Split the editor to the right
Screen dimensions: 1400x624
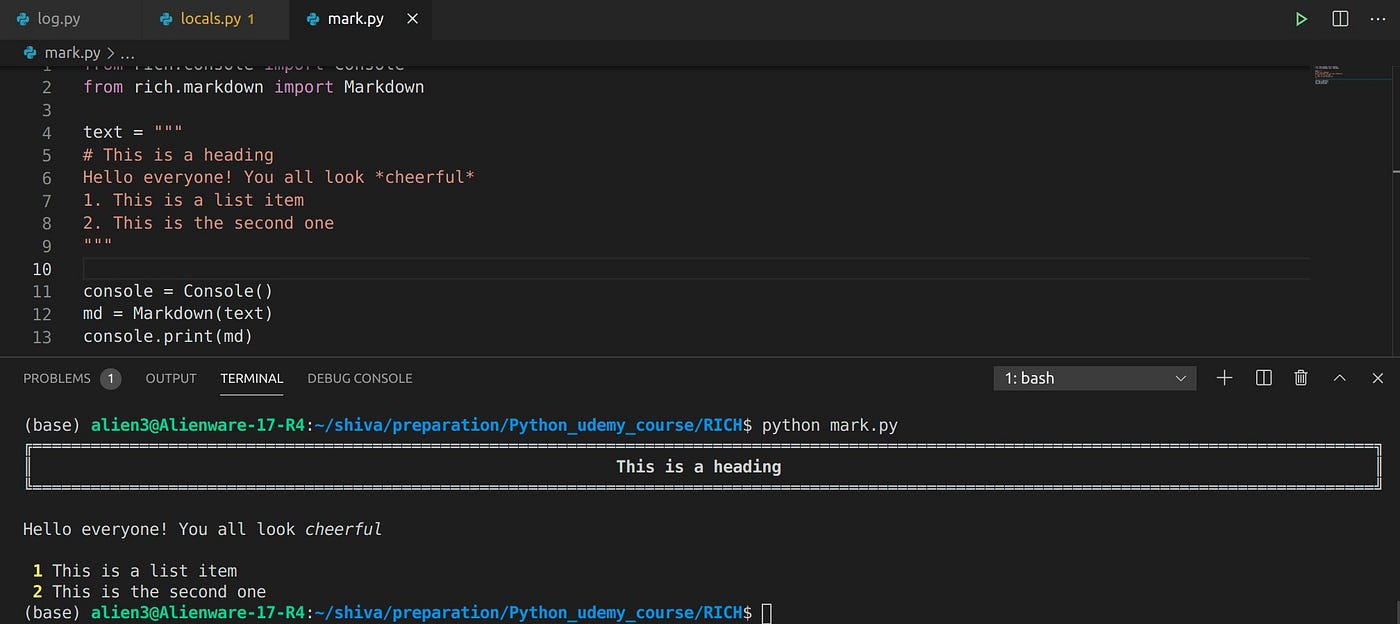pos(1340,19)
